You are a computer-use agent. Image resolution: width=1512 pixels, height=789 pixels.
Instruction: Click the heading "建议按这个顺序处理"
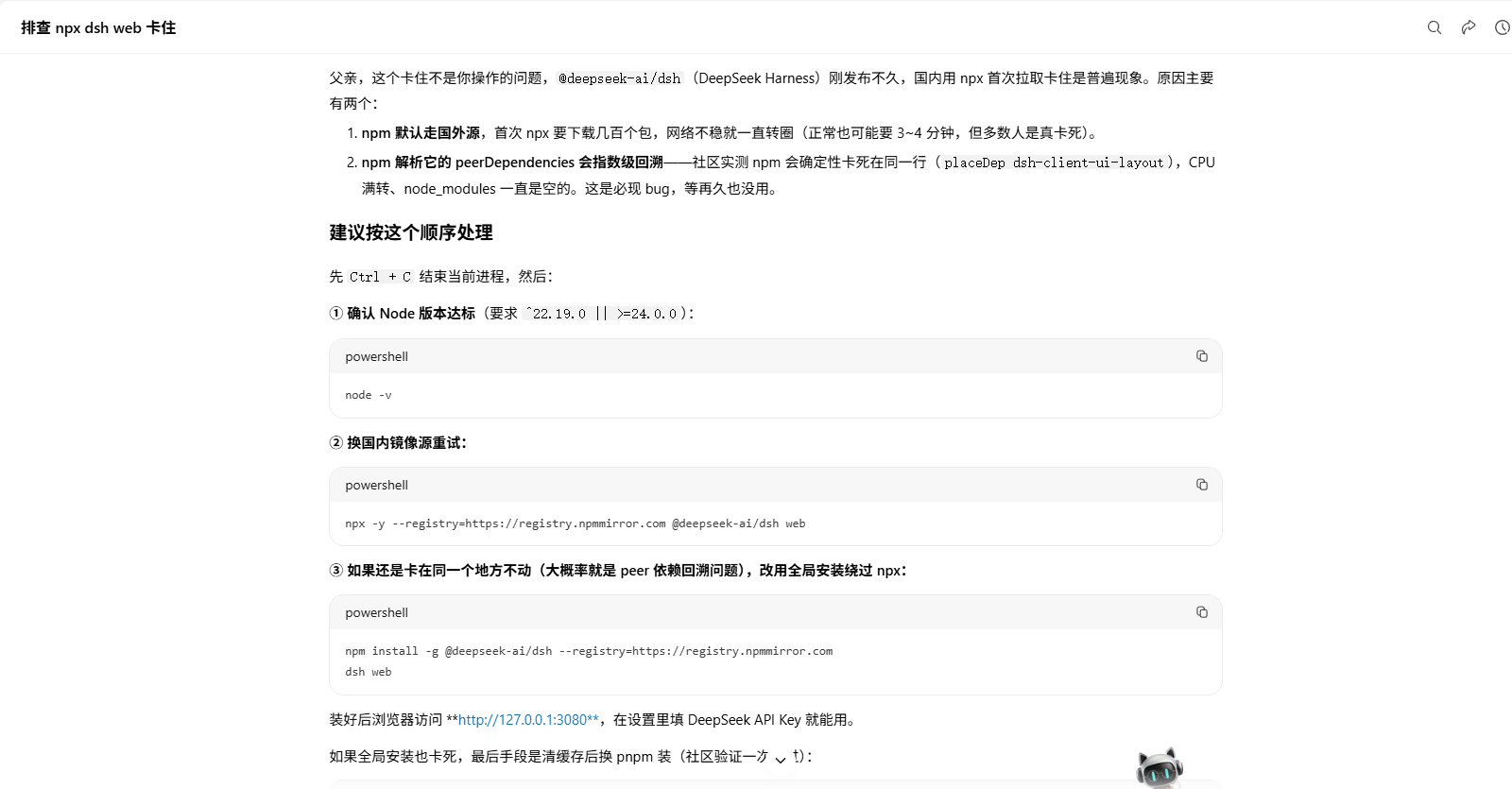(411, 232)
